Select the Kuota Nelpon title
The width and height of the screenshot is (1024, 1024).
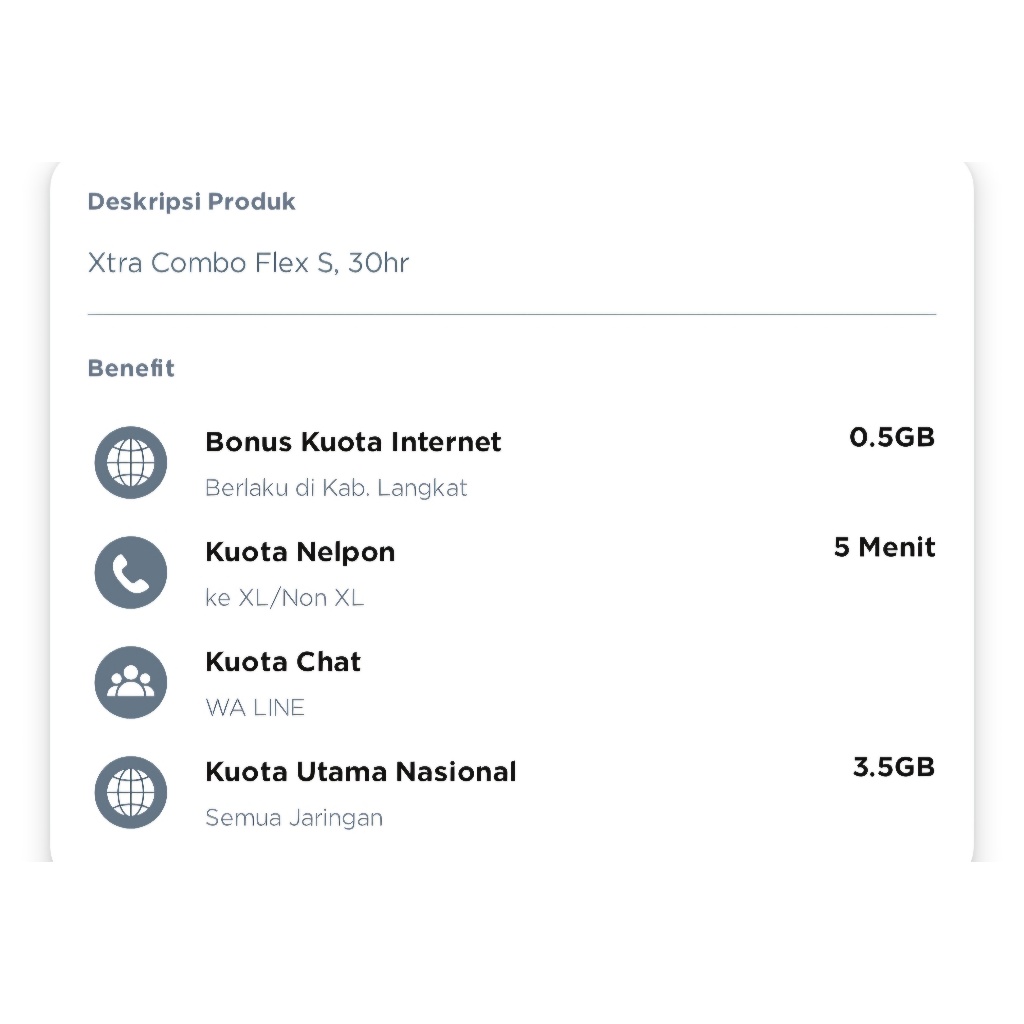click(x=300, y=552)
